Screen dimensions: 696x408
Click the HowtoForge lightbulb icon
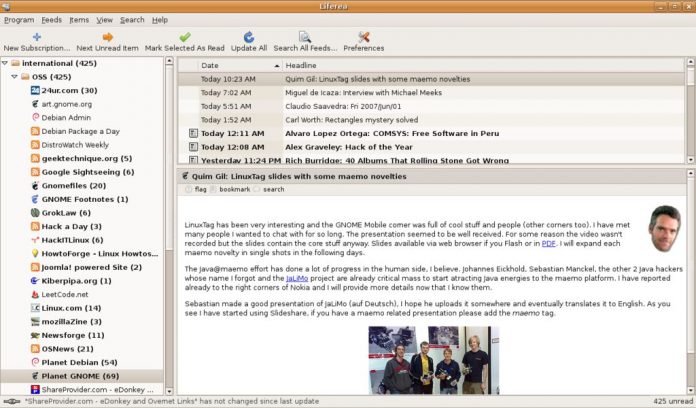pos(35,254)
